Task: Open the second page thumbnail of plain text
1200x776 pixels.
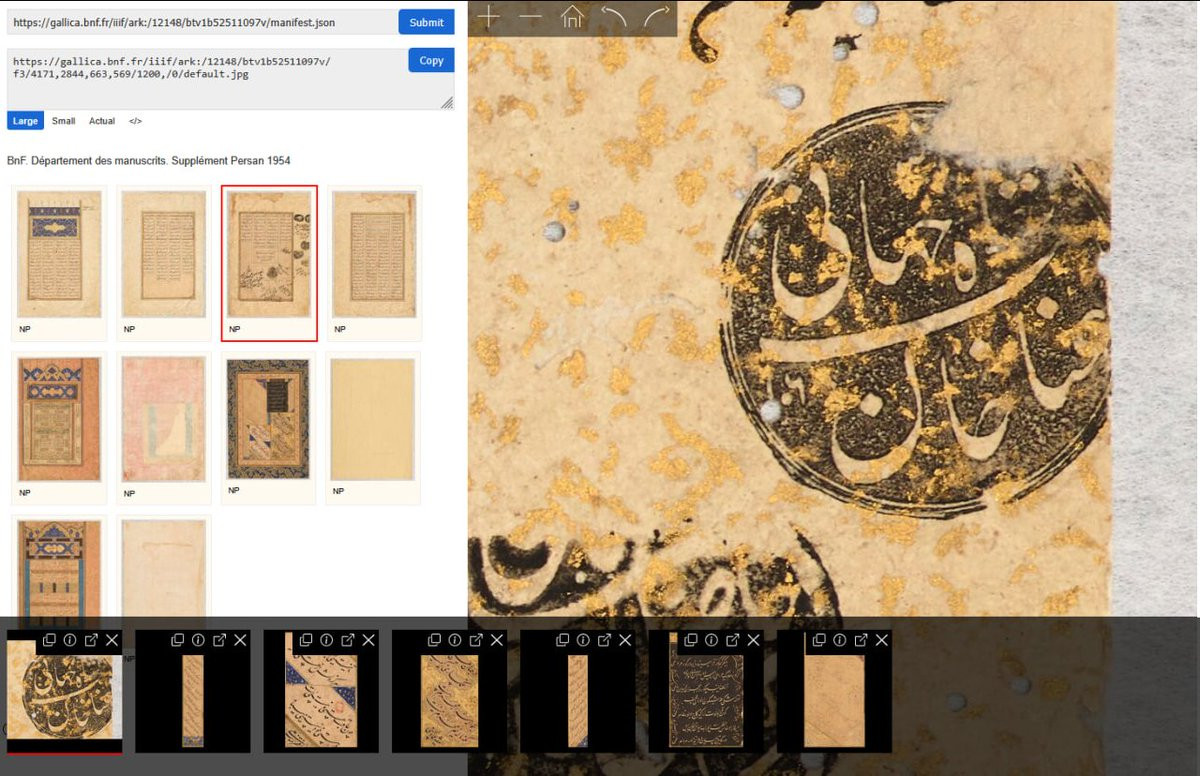Action: coord(163,254)
